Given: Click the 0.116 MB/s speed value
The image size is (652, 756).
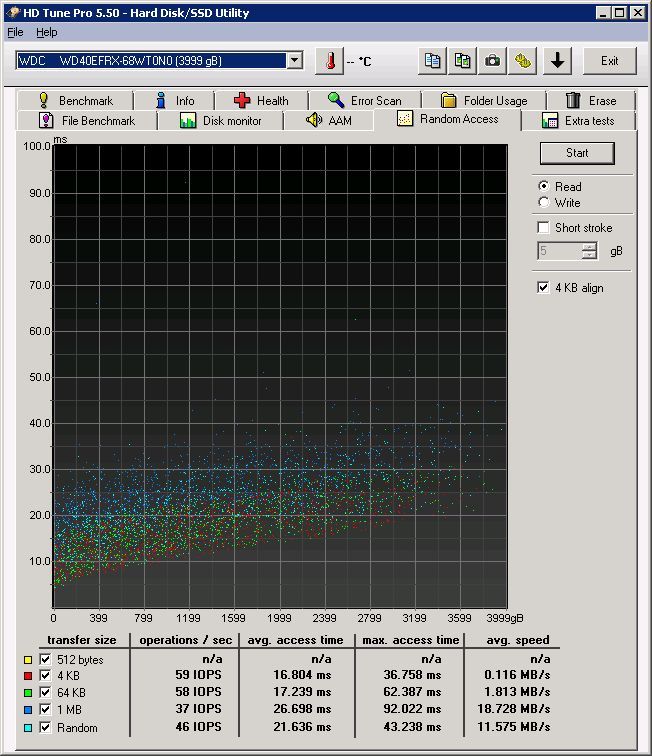Looking at the screenshot, I should pos(517,675).
